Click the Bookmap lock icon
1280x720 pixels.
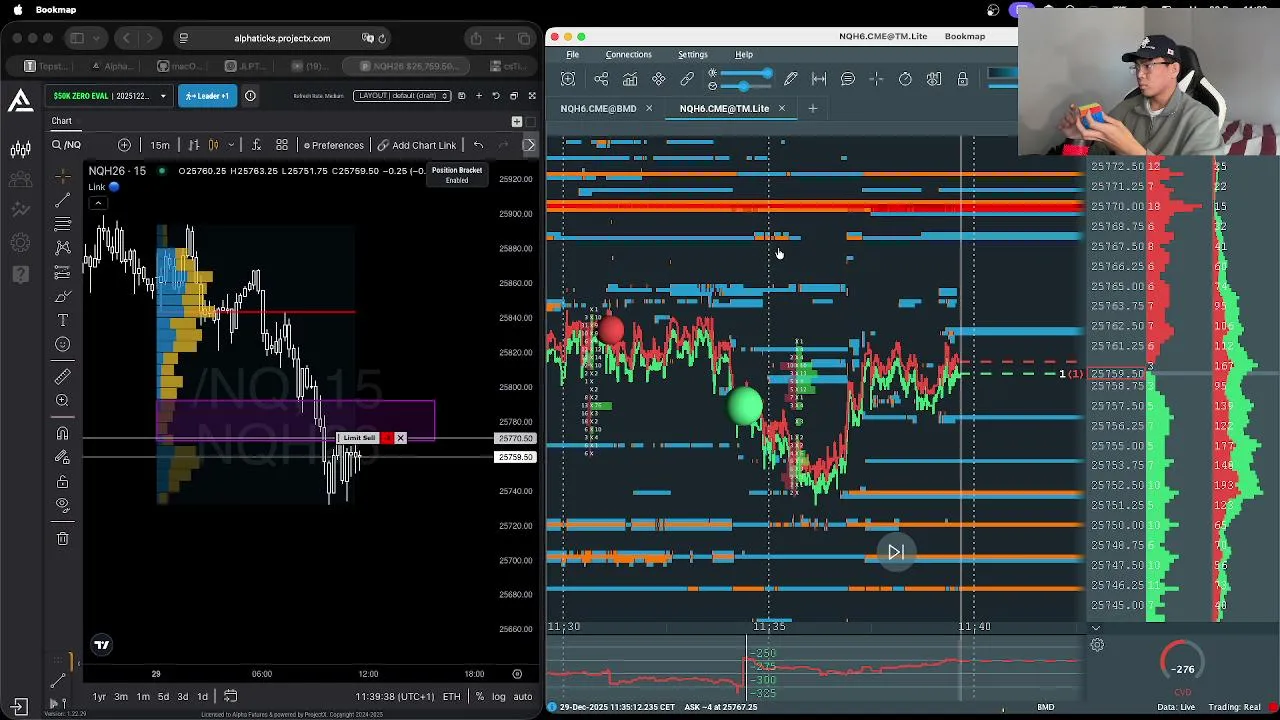click(962, 79)
